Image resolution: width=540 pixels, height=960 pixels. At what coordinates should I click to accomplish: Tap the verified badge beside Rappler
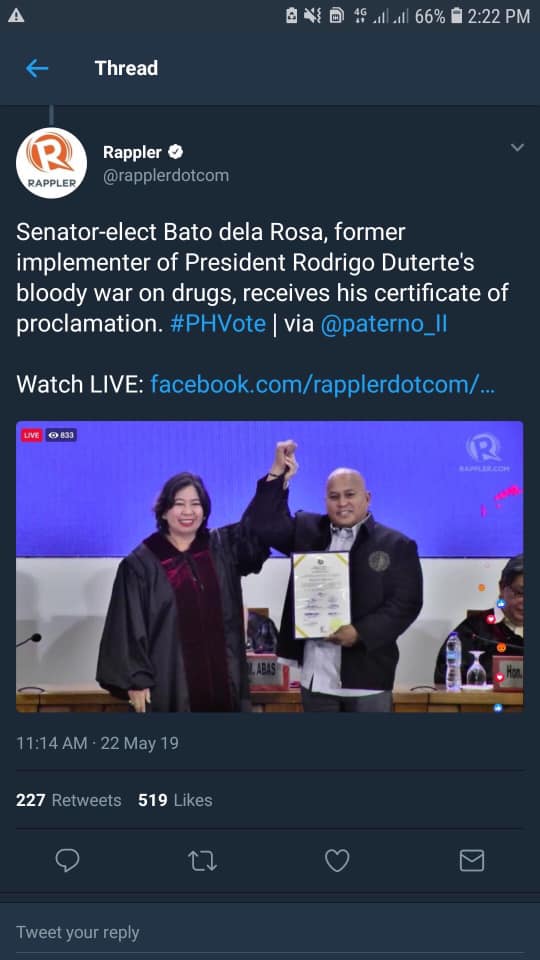tap(176, 151)
